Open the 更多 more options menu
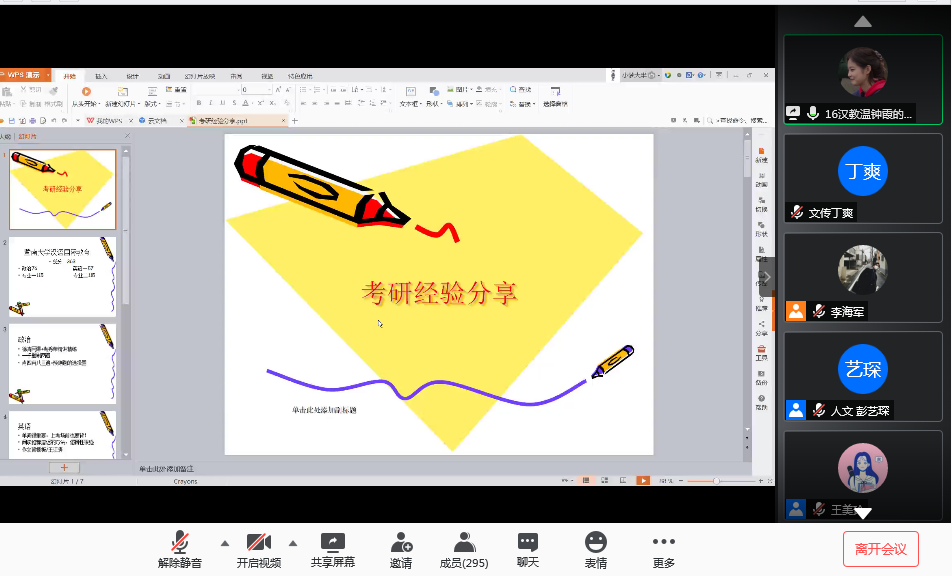This screenshot has width=952, height=576. (x=664, y=543)
